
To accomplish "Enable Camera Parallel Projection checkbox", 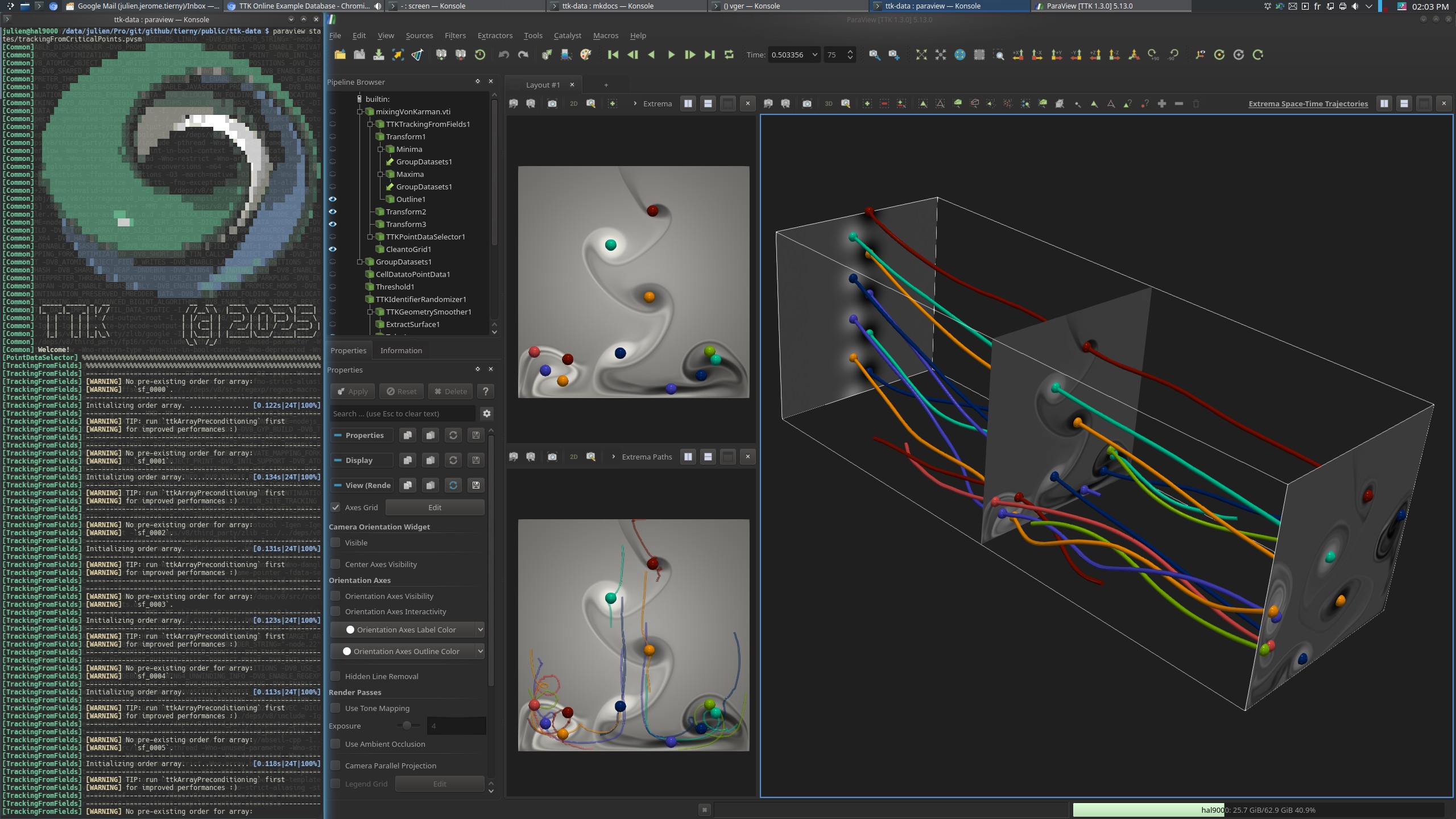I will (336, 766).
